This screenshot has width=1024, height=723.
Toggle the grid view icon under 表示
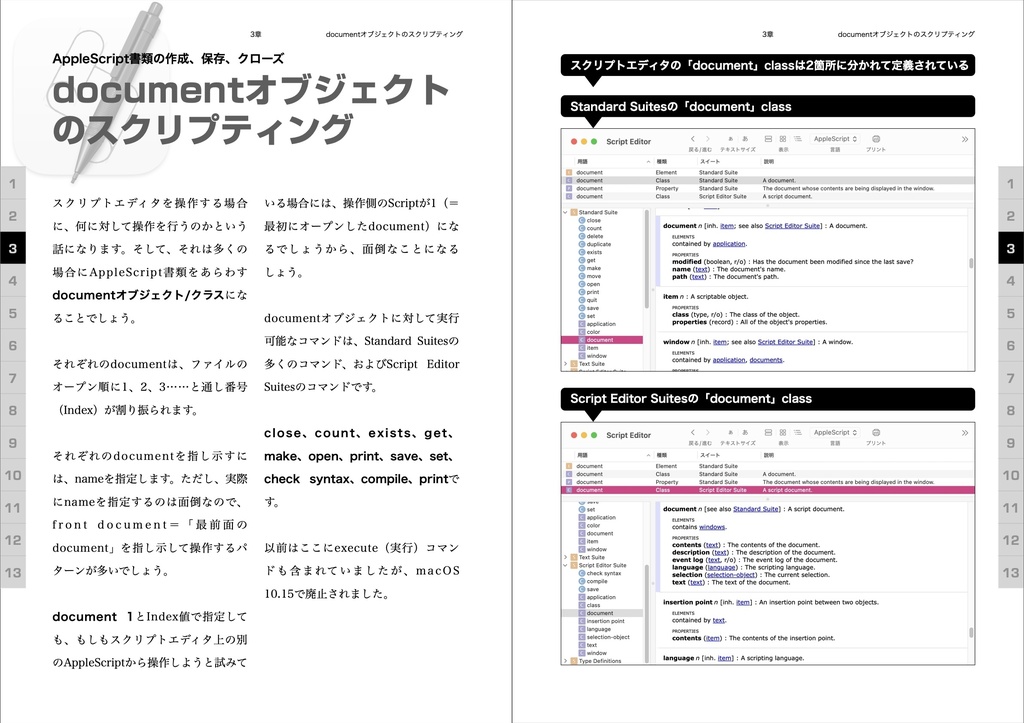pyautogui.click(x=782, y=139)
